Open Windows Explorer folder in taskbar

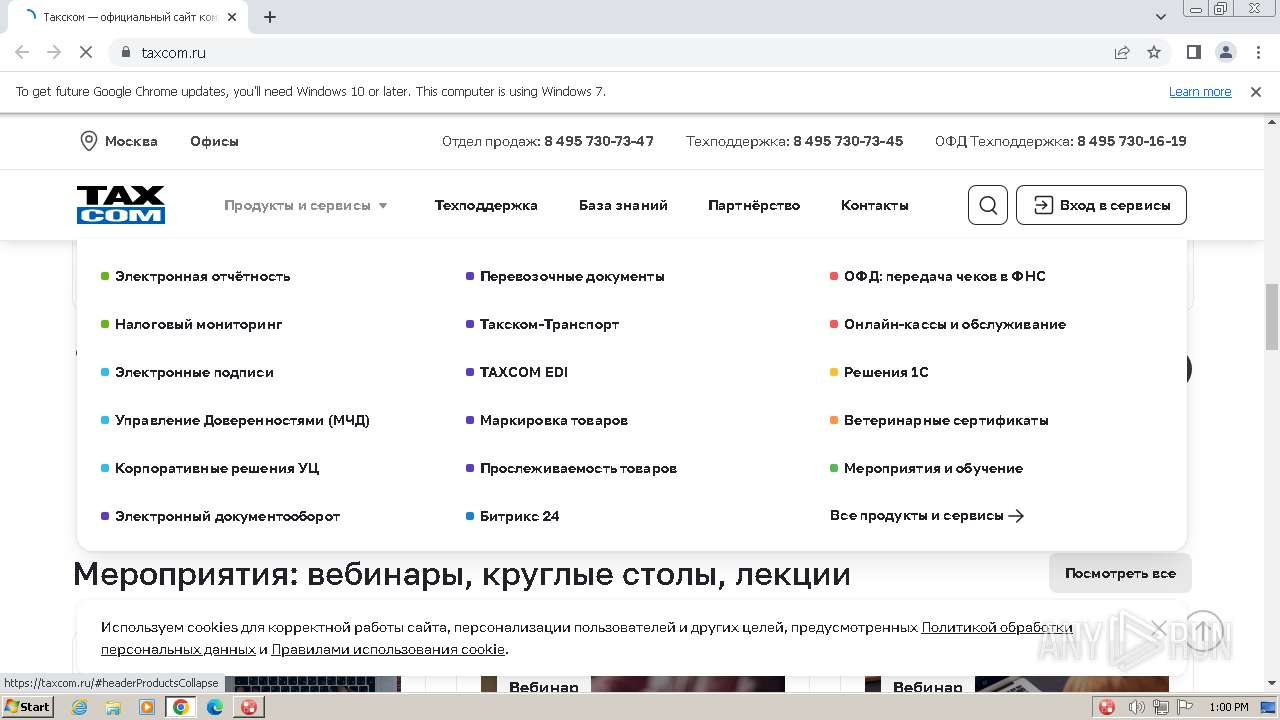pyautogui.click(x=113, y=707)
